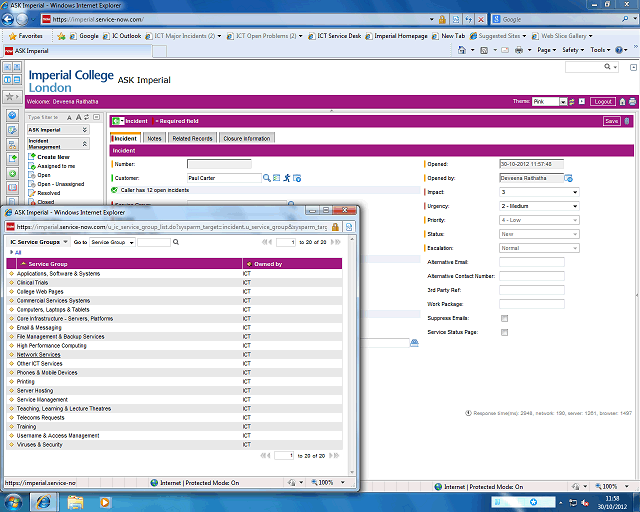
Task: Click the home icon beside Logout
Action: (x=621, y=101)
